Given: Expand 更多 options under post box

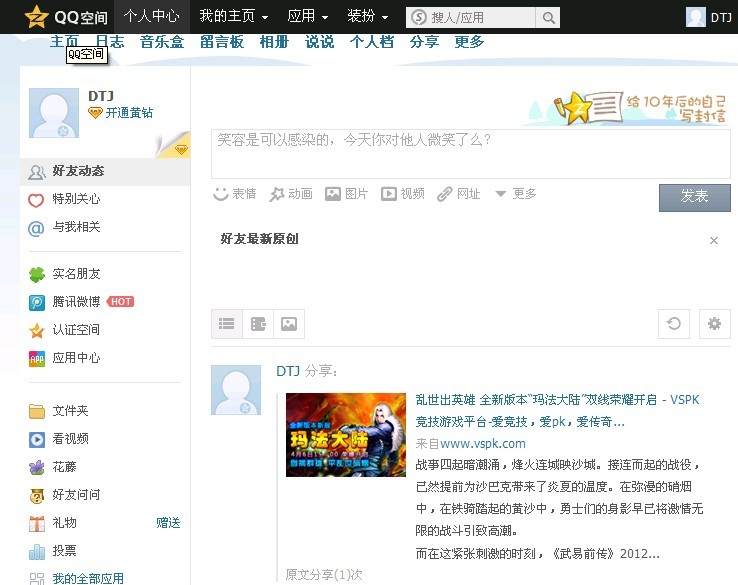Looking at the screenshot, I should [516, 193].
